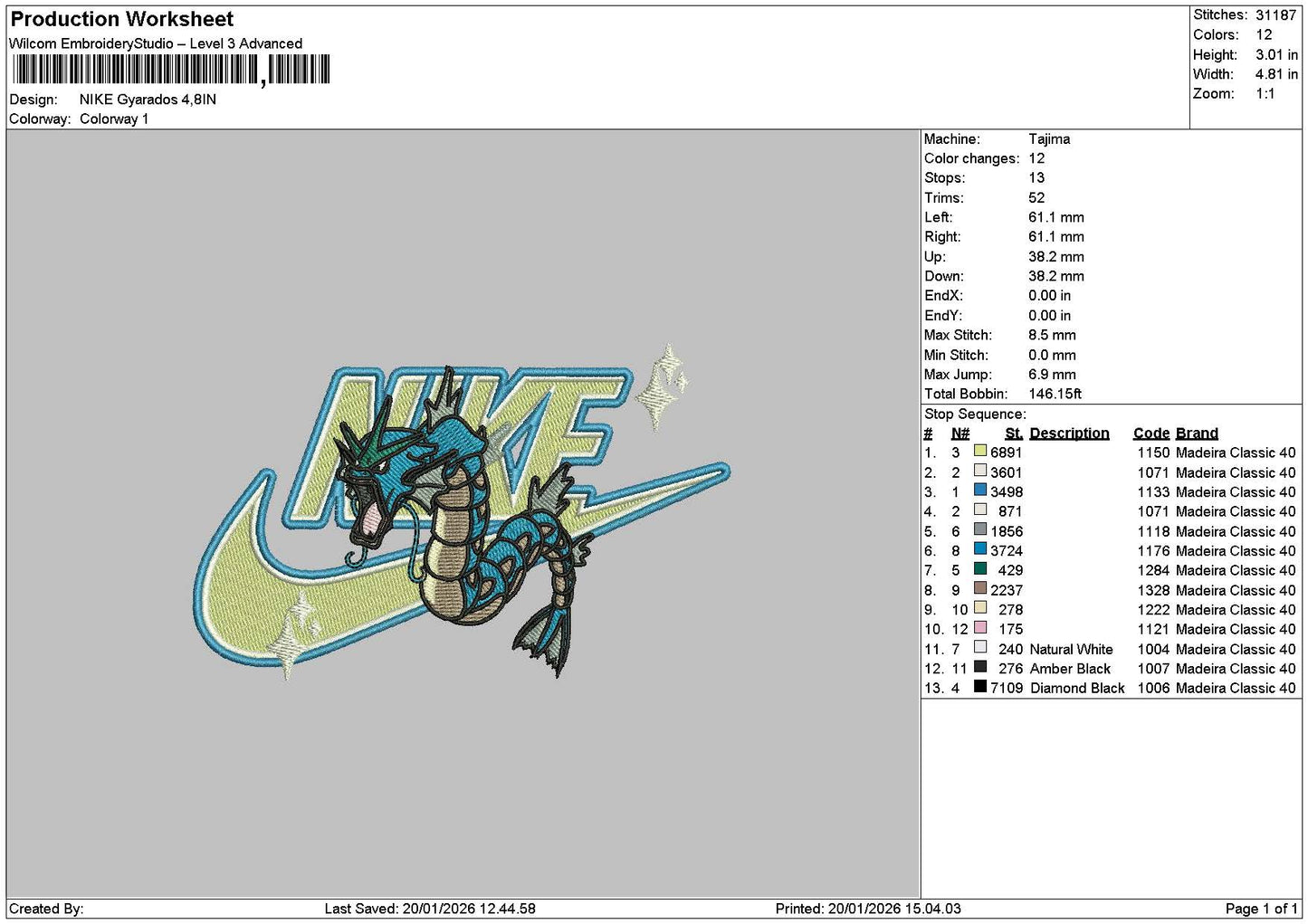
Task: Click the EndY value 0.00 in
Action: [1049, 316]
